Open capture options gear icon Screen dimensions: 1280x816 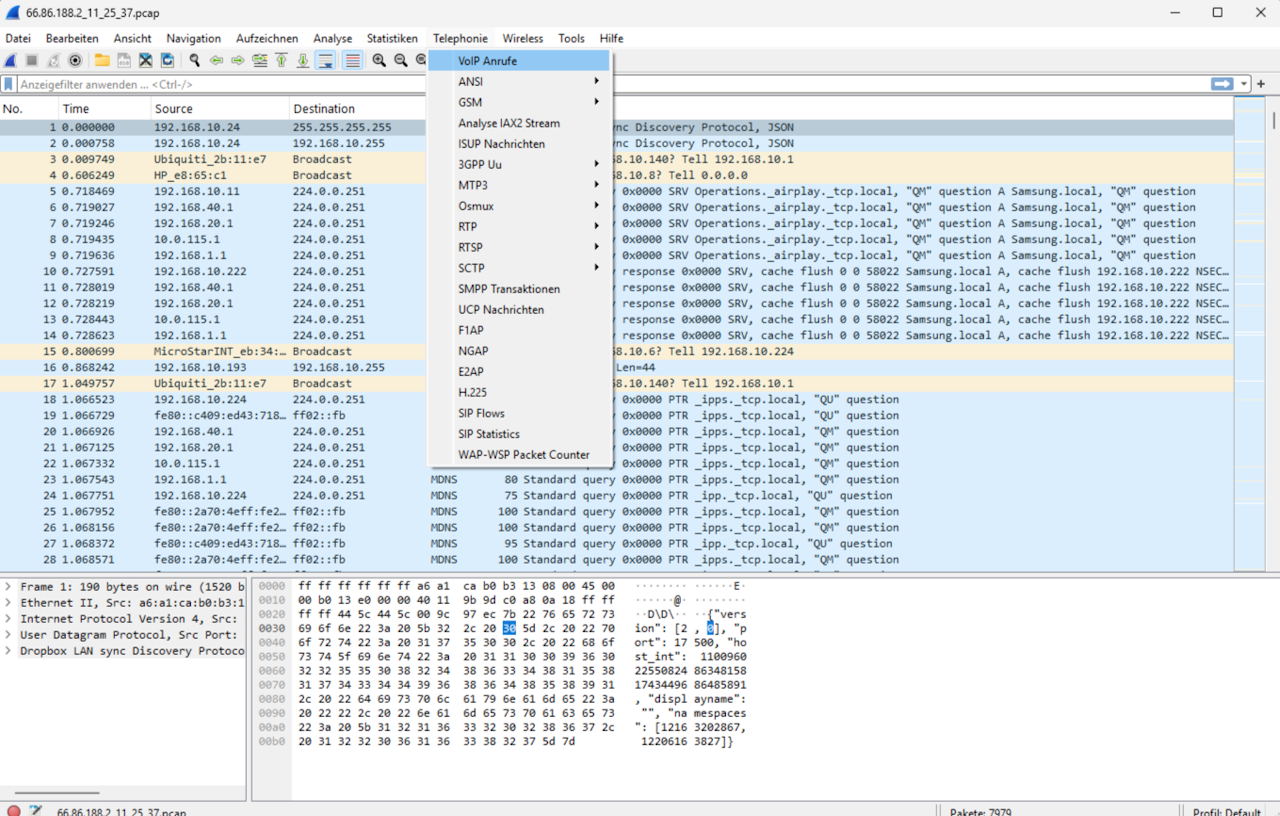coord(75,60)
